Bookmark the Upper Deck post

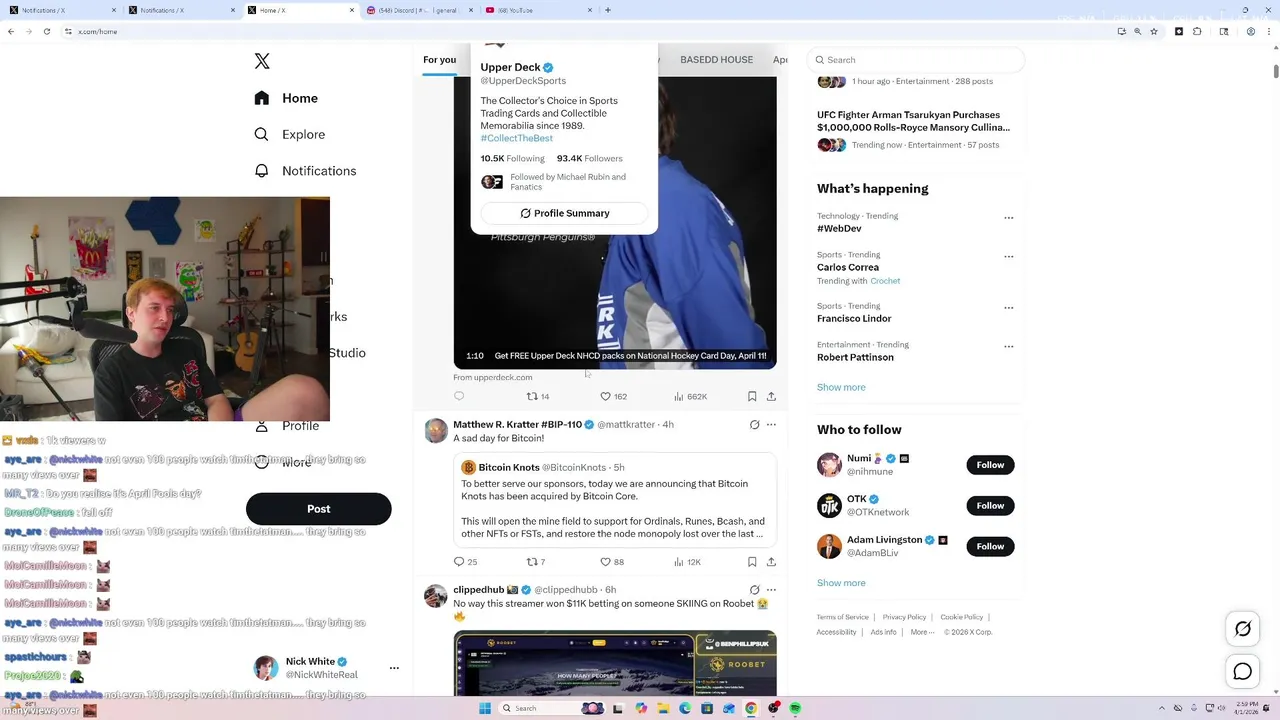pyautogui.click(x=752, y=396)
